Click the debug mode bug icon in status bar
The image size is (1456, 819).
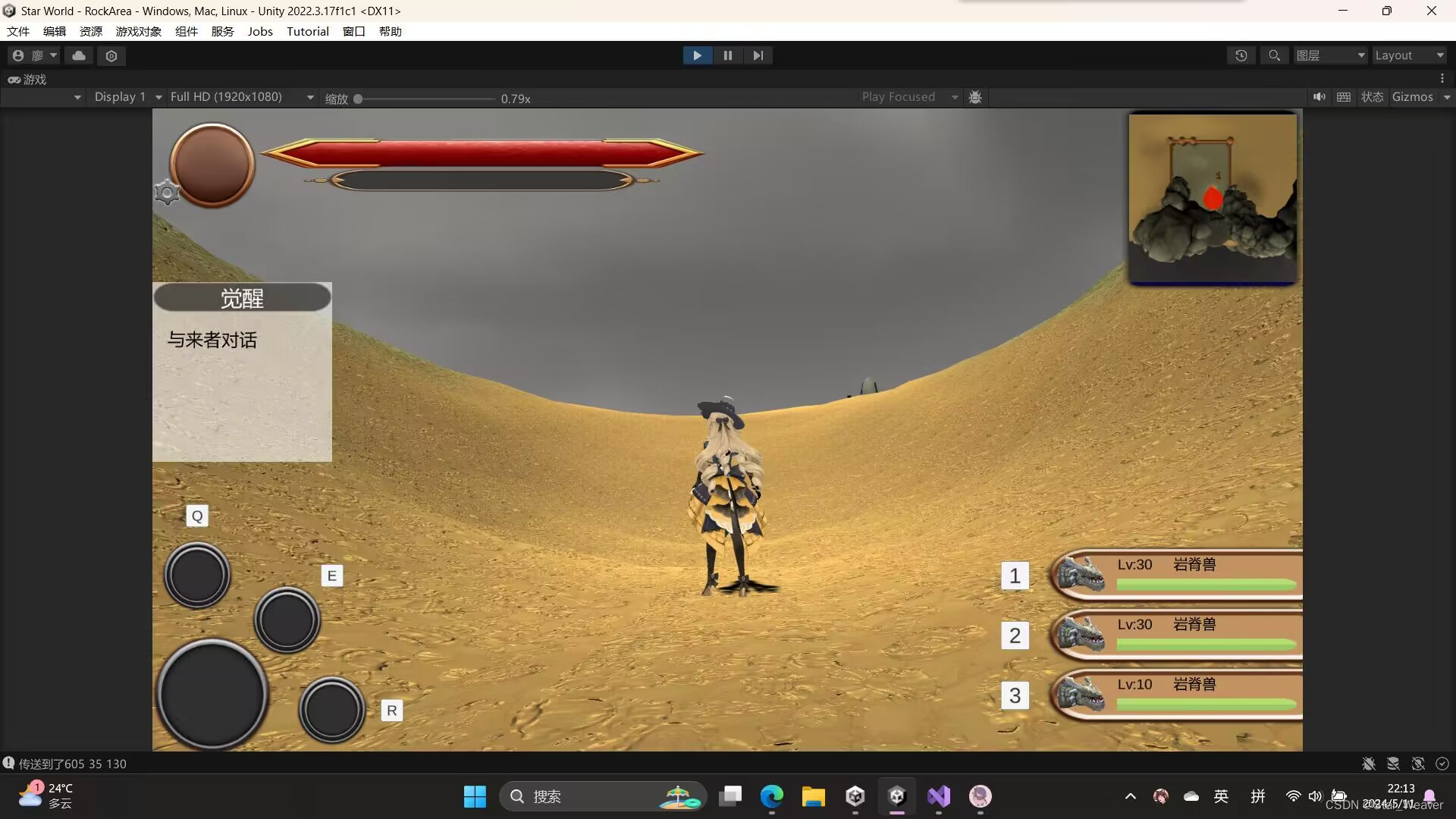click(1369, 764)
